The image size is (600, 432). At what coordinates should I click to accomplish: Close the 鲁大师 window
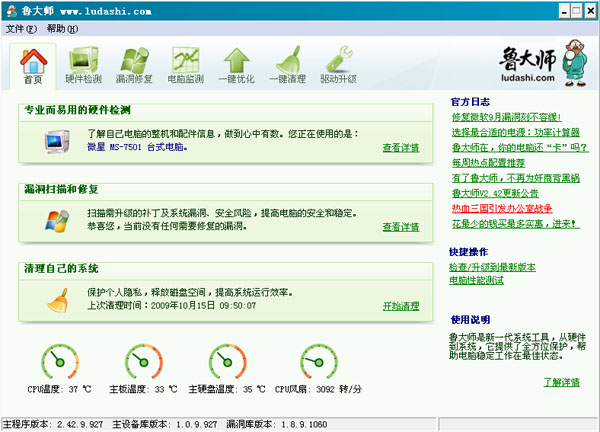click(x=590, y=11)
